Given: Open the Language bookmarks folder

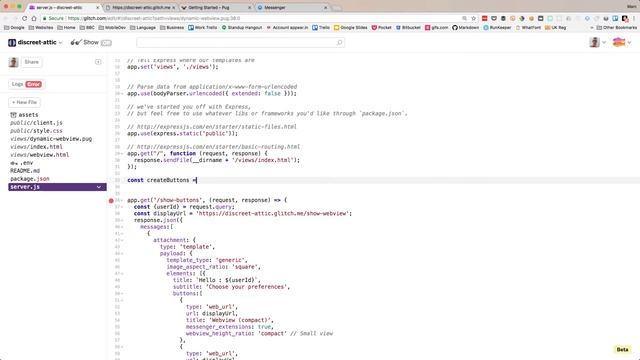Looking at the screenshot, I should point(143,28).
